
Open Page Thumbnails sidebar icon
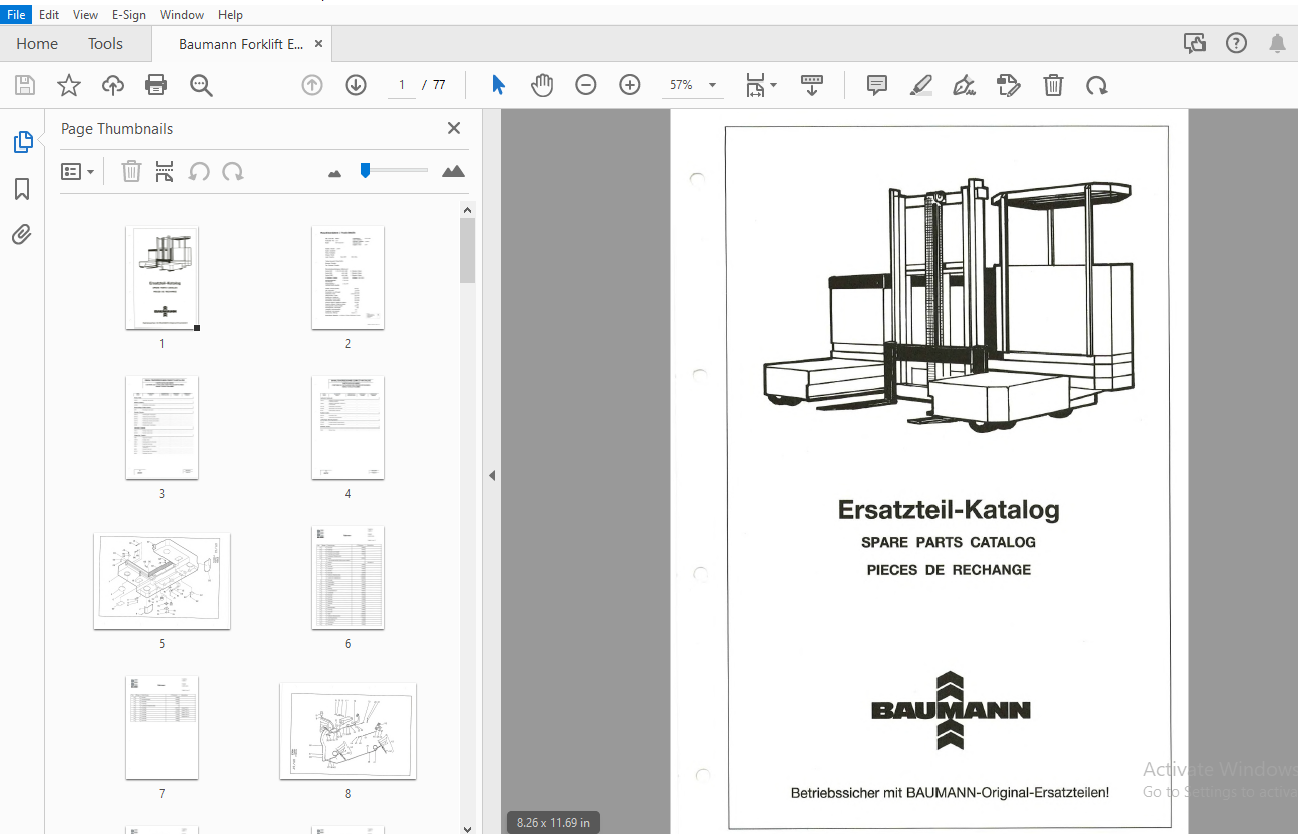point(22,142)
